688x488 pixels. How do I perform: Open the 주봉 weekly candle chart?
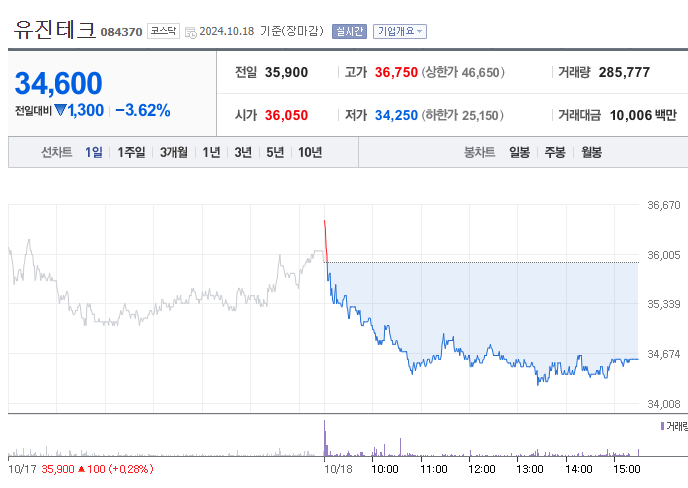point(555,152)
